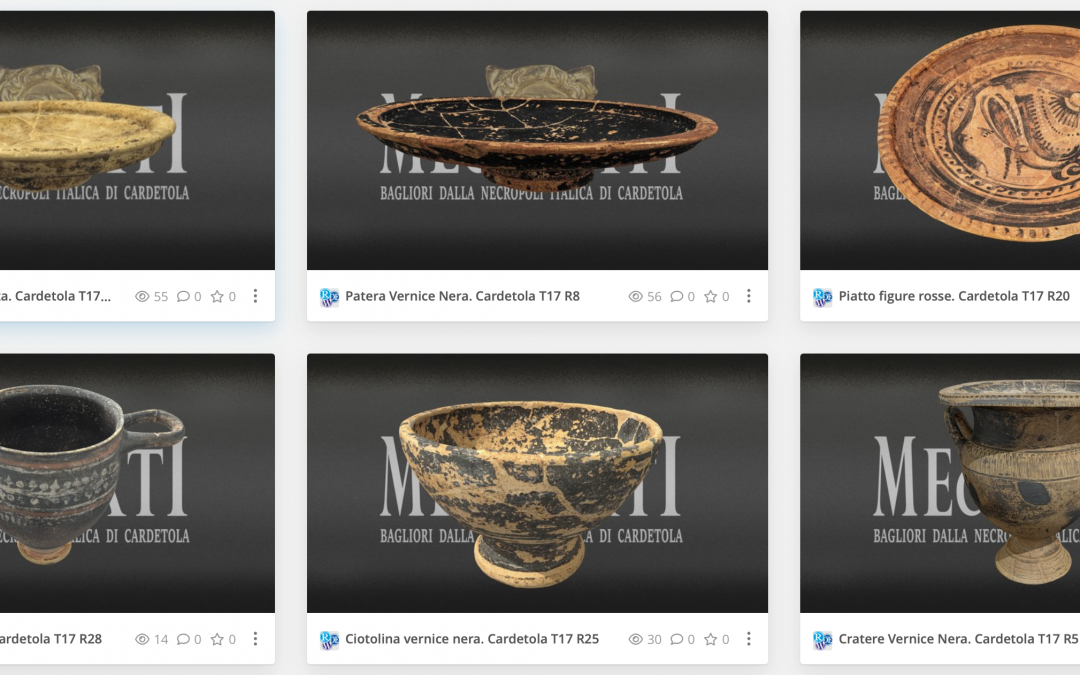The height and width of the screenshot is (675, 1080).
Task: Click the views eye icon on Patera card
Action: tap(636, 296)
